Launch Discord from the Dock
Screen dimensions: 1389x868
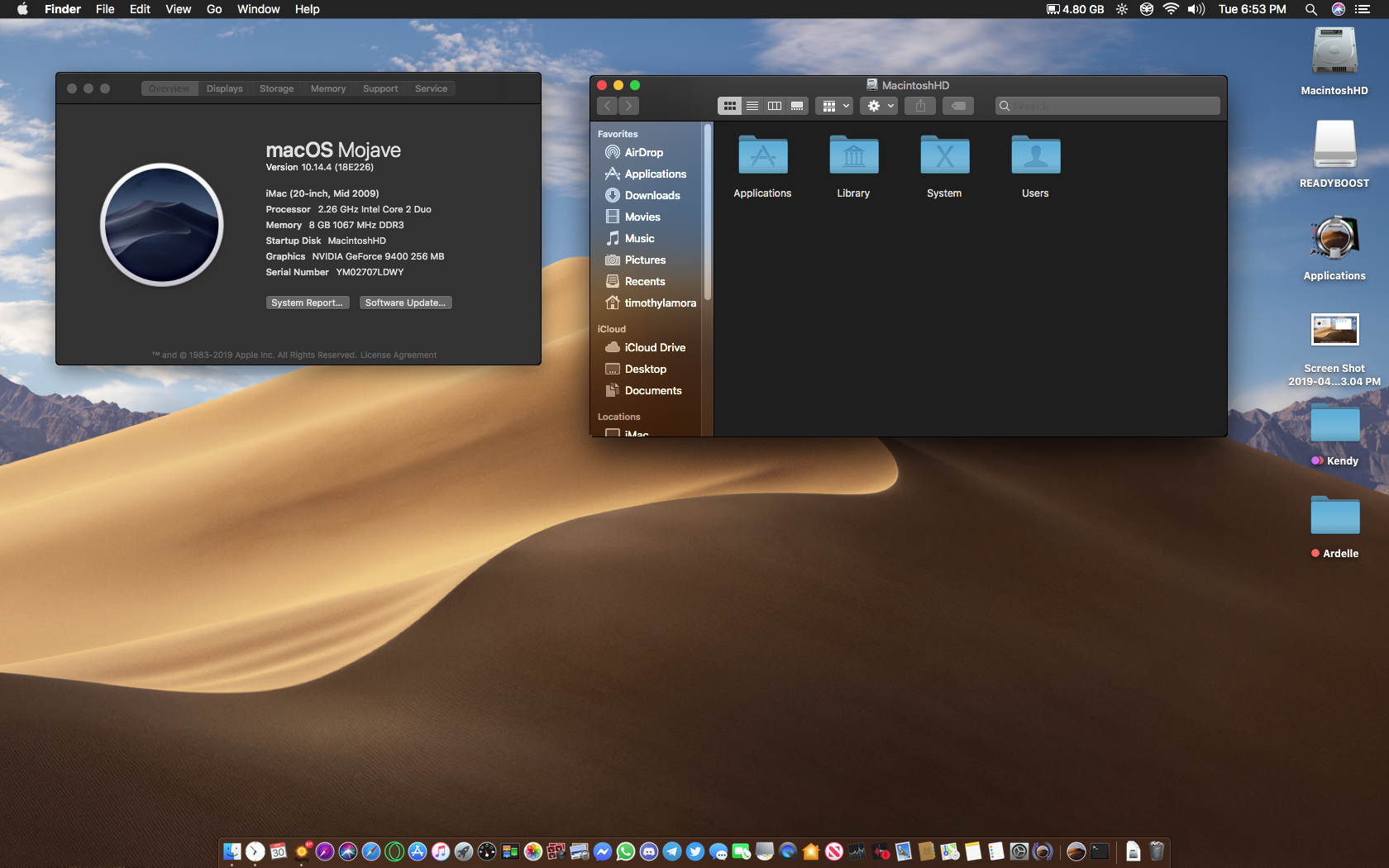pos(649,851)
